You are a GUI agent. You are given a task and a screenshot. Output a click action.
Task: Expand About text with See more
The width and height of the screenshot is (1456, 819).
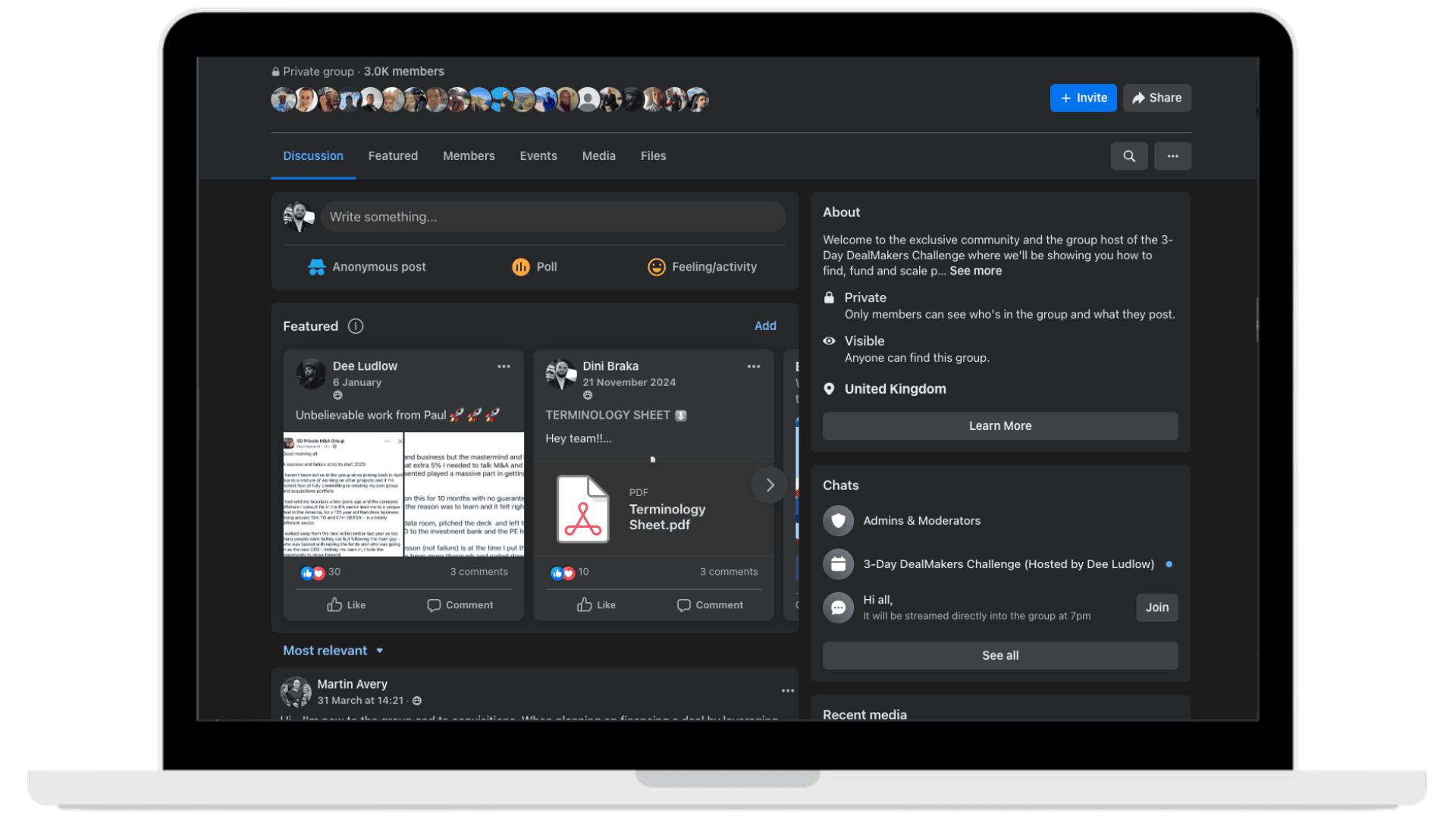(x=975, y=271)
